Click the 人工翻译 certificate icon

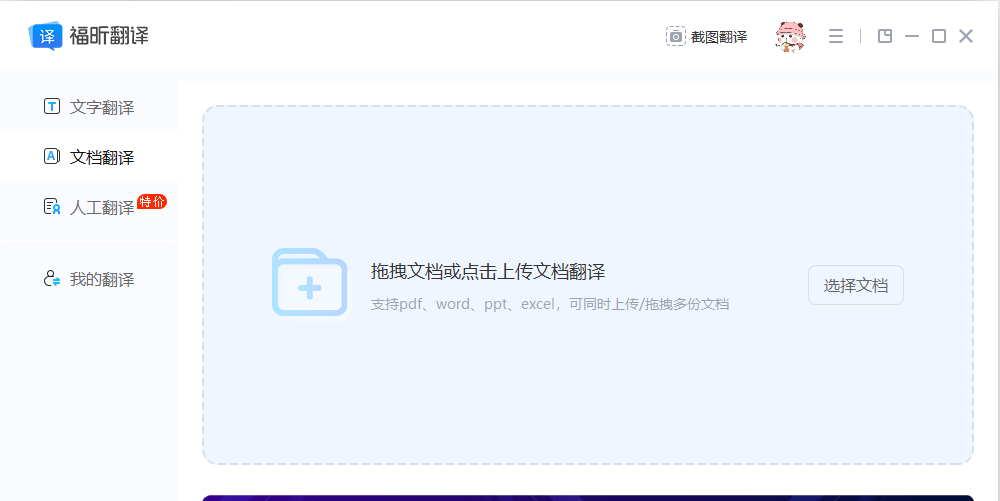tap(52, 207)
